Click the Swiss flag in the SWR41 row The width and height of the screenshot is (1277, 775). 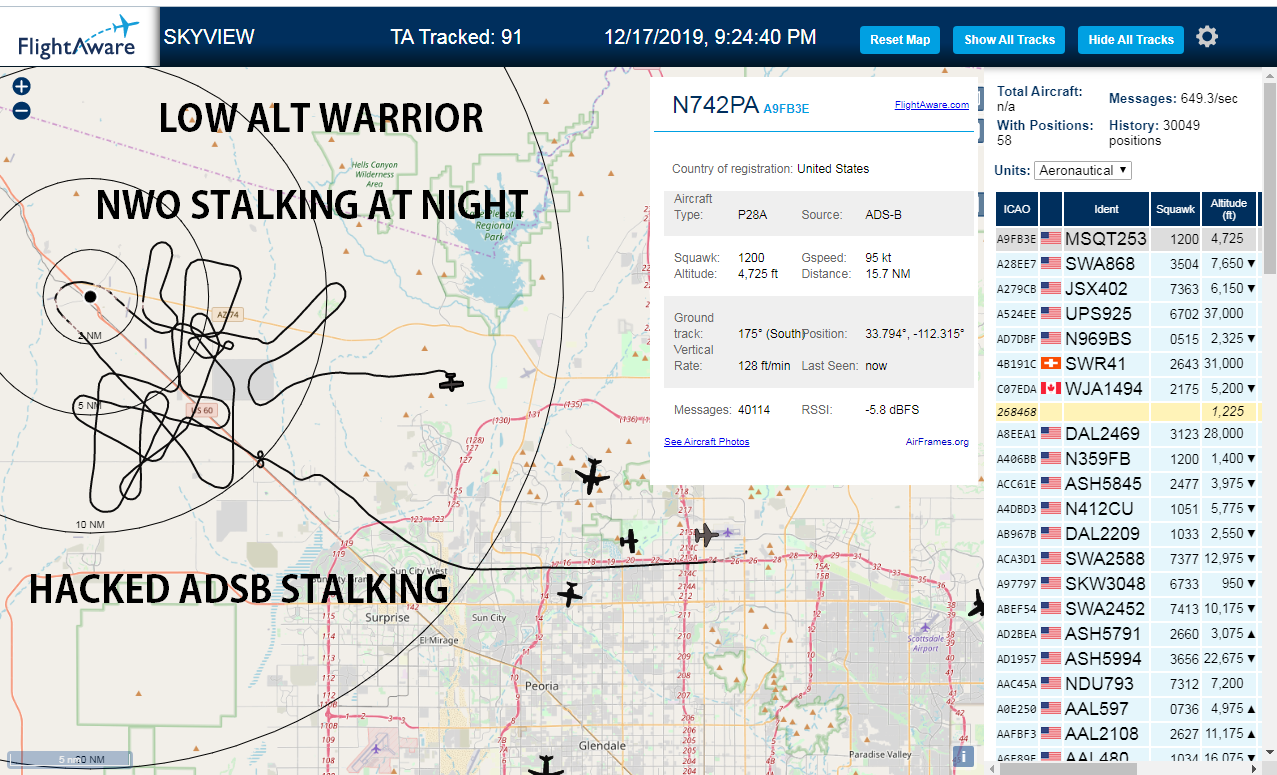pos(1050,363)
